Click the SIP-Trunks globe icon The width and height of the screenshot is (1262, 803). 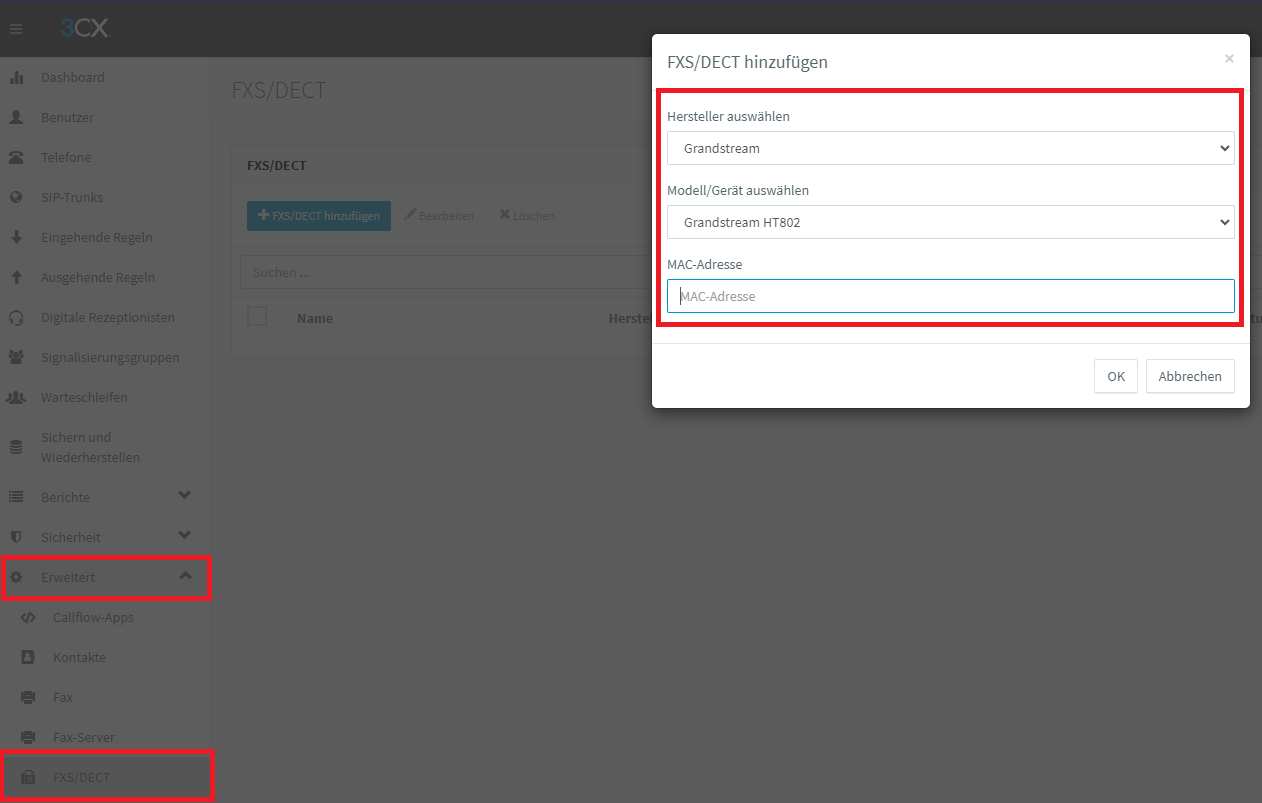(x=16, y=197)
